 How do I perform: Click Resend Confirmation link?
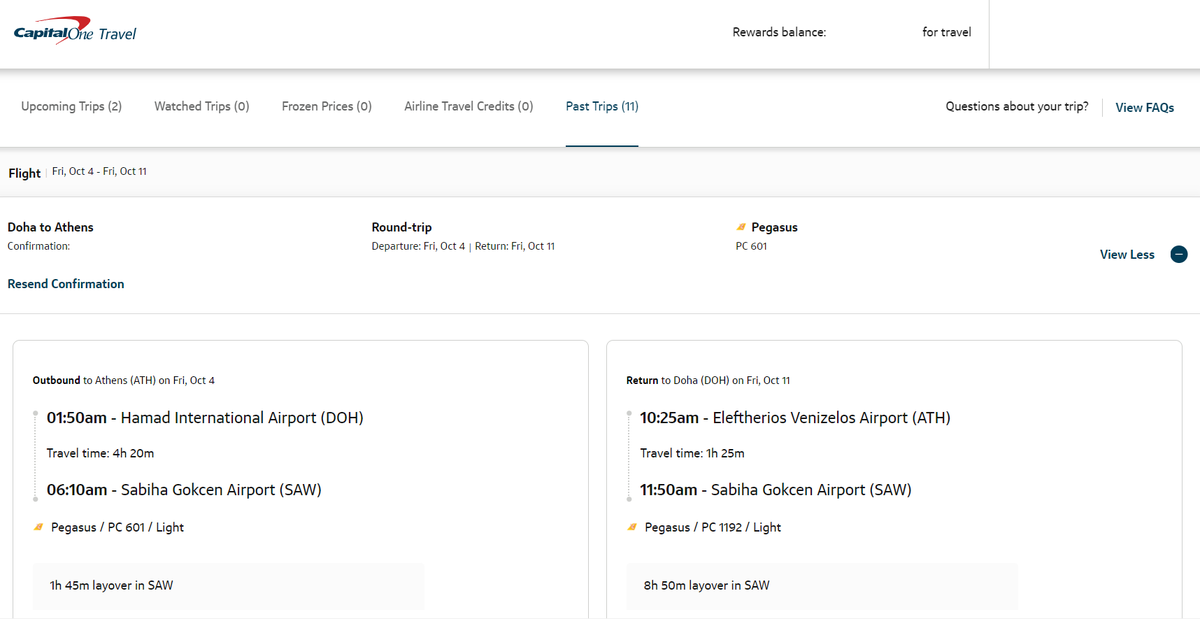[x=66, y=284]
